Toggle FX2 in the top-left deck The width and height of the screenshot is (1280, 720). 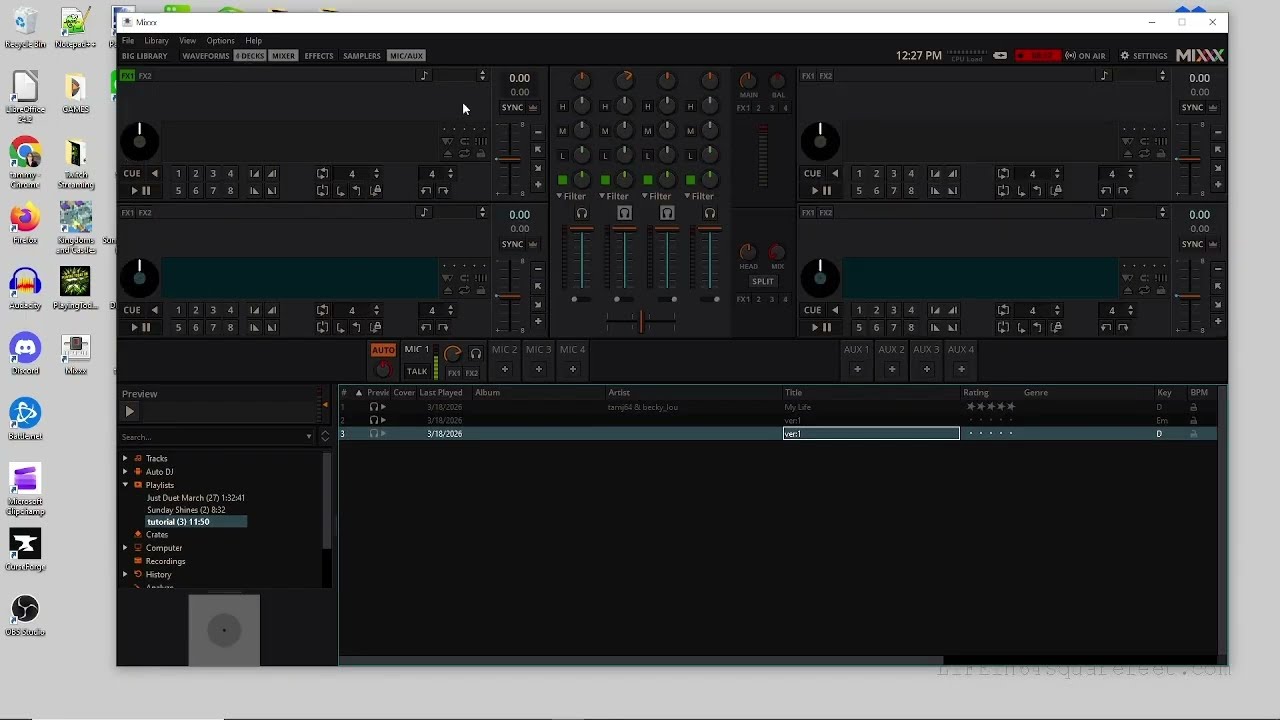[x=145, y=76]
